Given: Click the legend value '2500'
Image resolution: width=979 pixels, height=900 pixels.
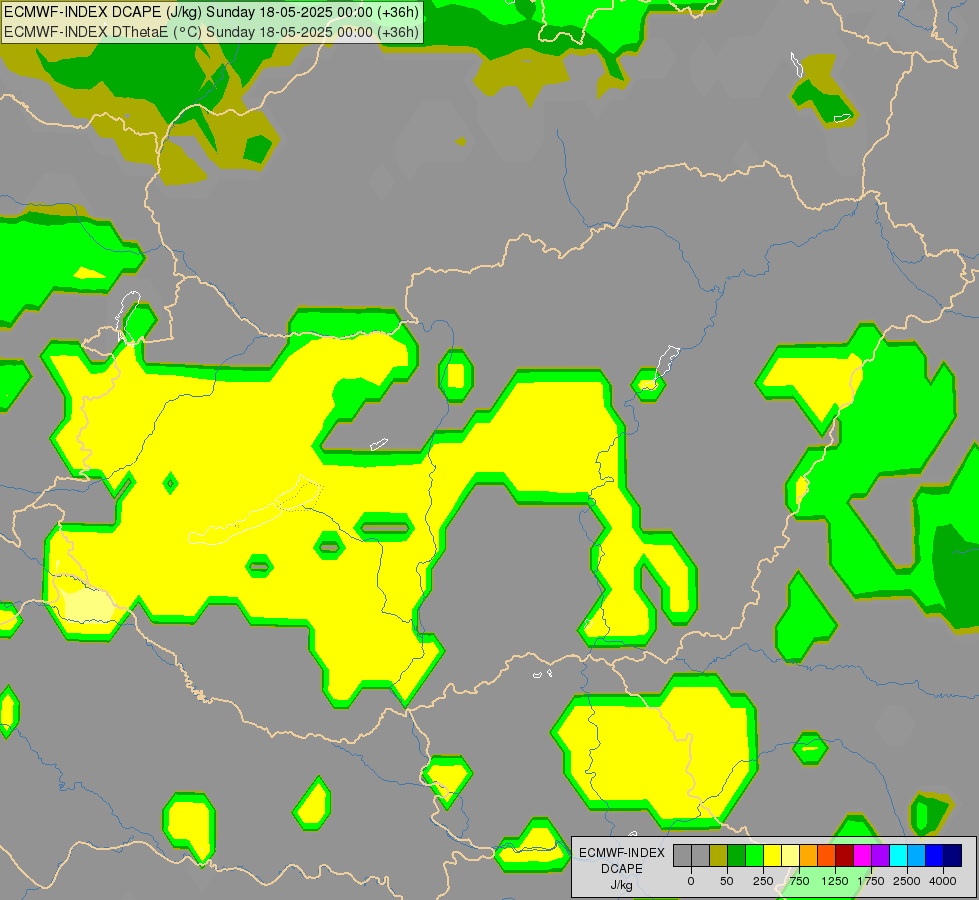Looking at the screenshot, I should click(907, 881).
